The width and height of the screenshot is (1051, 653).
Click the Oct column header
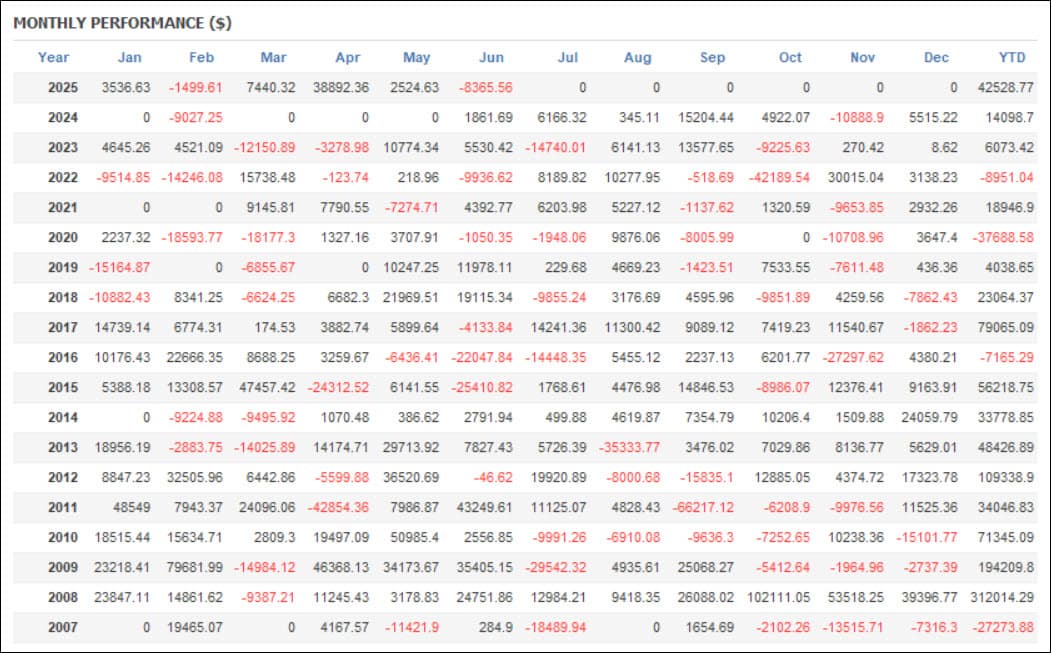[790, 58]
